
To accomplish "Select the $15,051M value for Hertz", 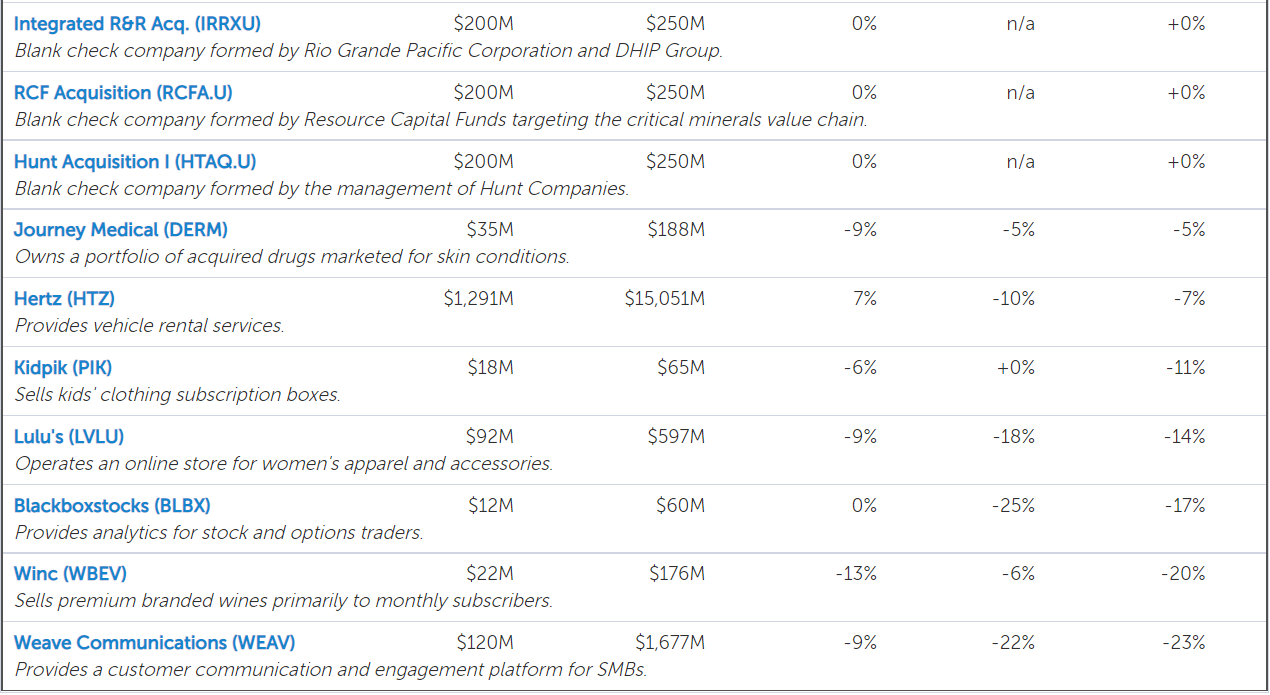I will pos(665,299).
